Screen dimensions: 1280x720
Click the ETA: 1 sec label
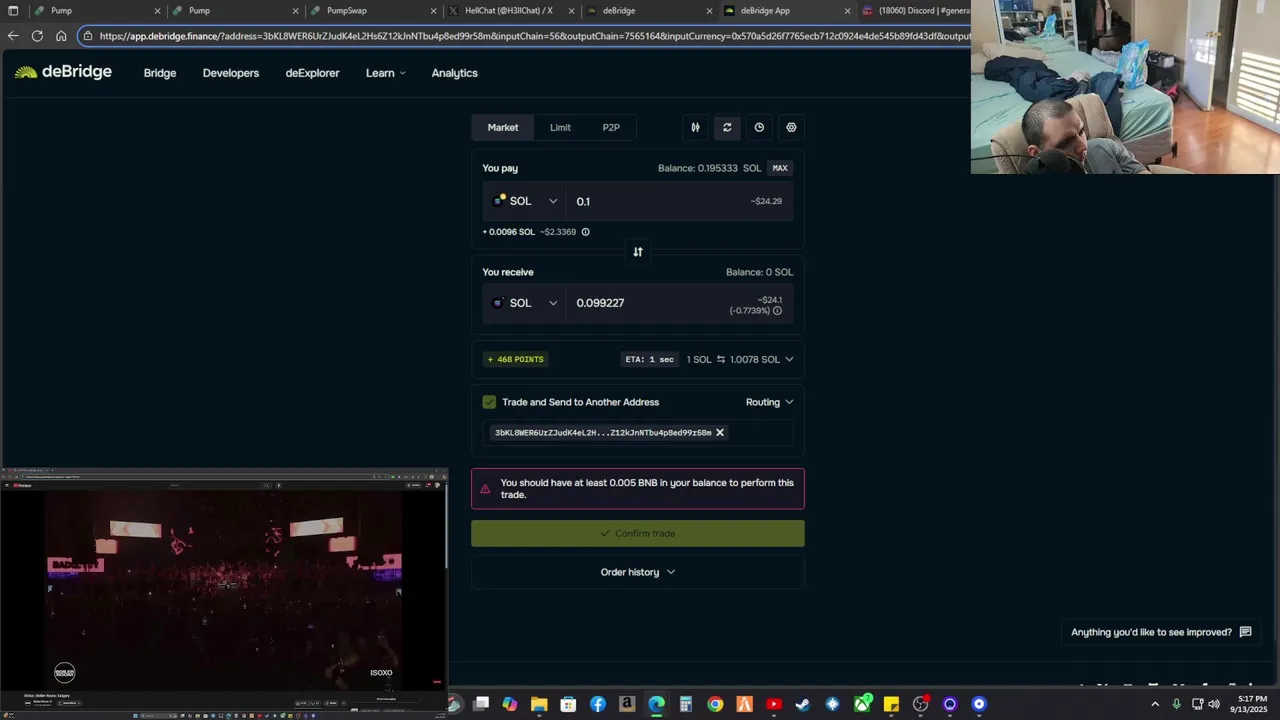(649, 359)
